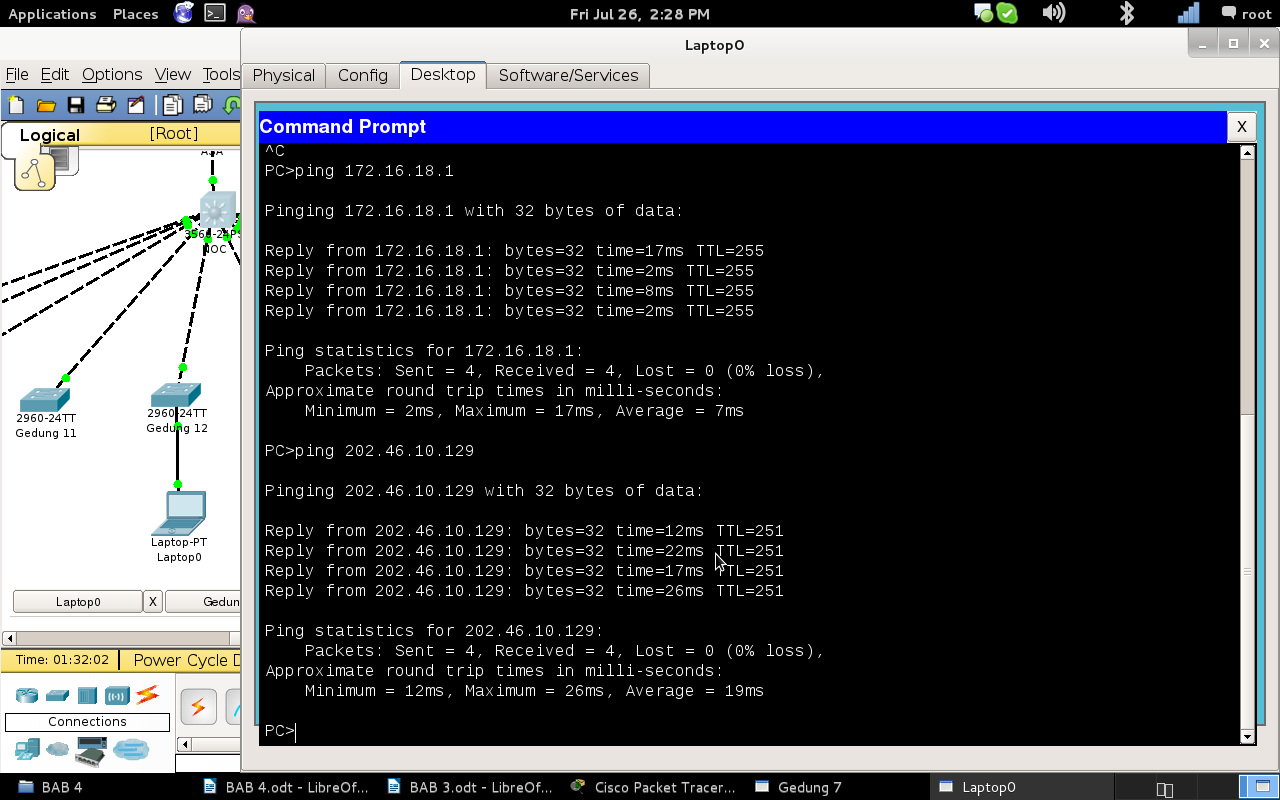Select the Routers device category icon

pyautogui.click(x=26, y=695)
